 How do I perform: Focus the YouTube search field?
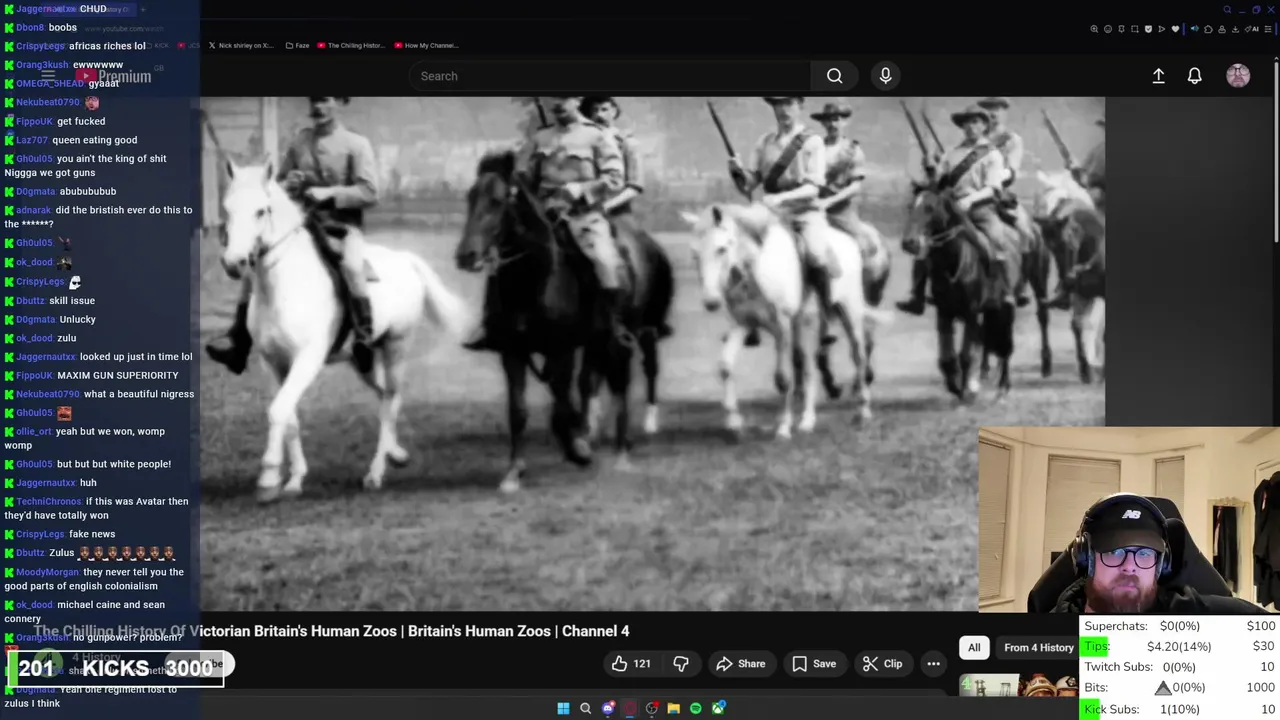pos(610,76)
